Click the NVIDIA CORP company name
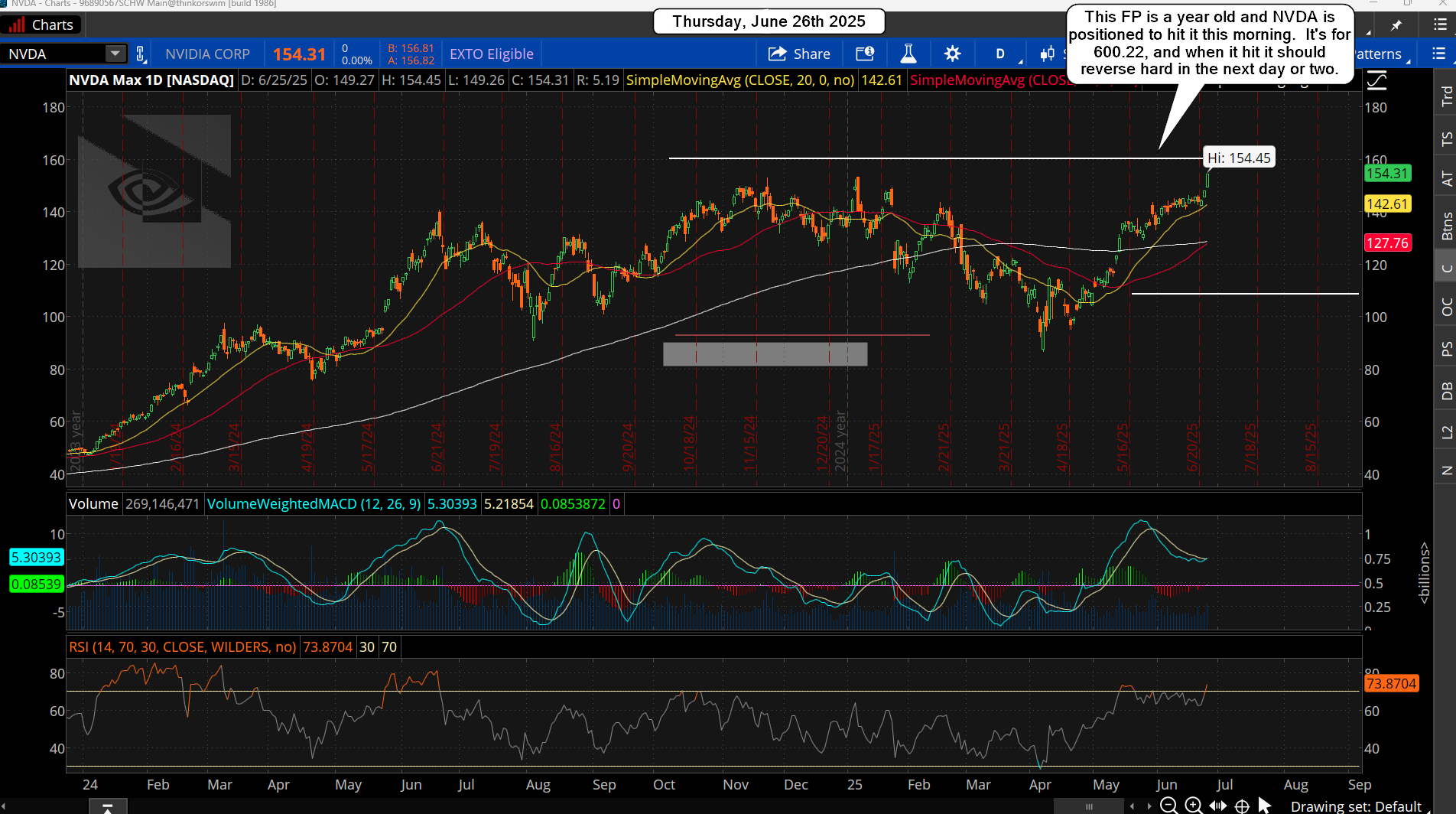The height and width of the screenshot is (814, 1456). (207, 54)
